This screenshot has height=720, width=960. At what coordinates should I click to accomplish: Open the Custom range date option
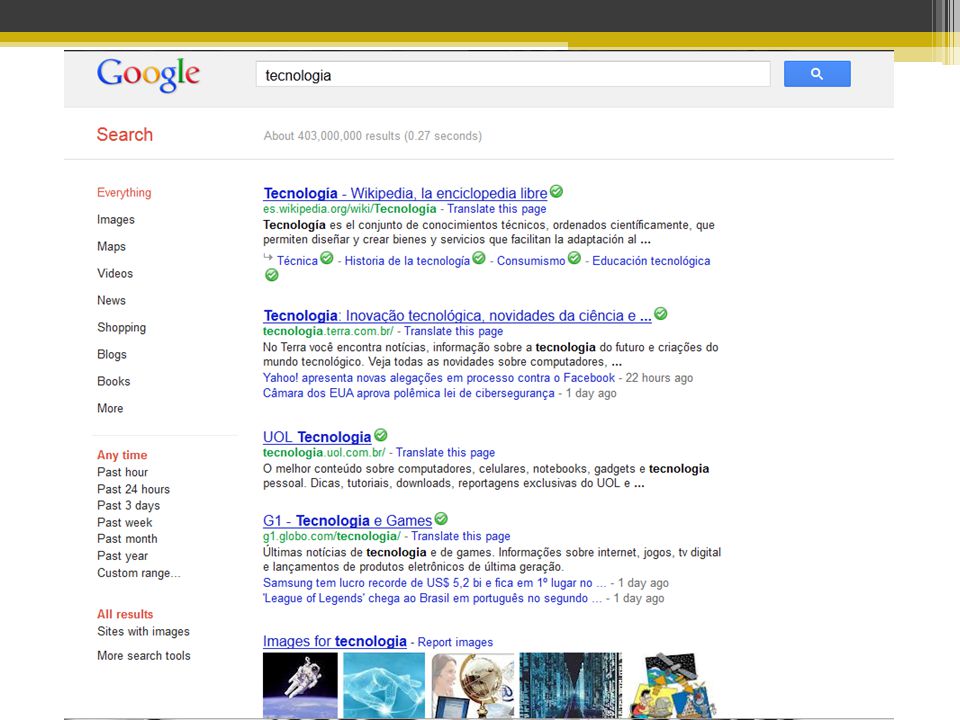click(139, 573)
